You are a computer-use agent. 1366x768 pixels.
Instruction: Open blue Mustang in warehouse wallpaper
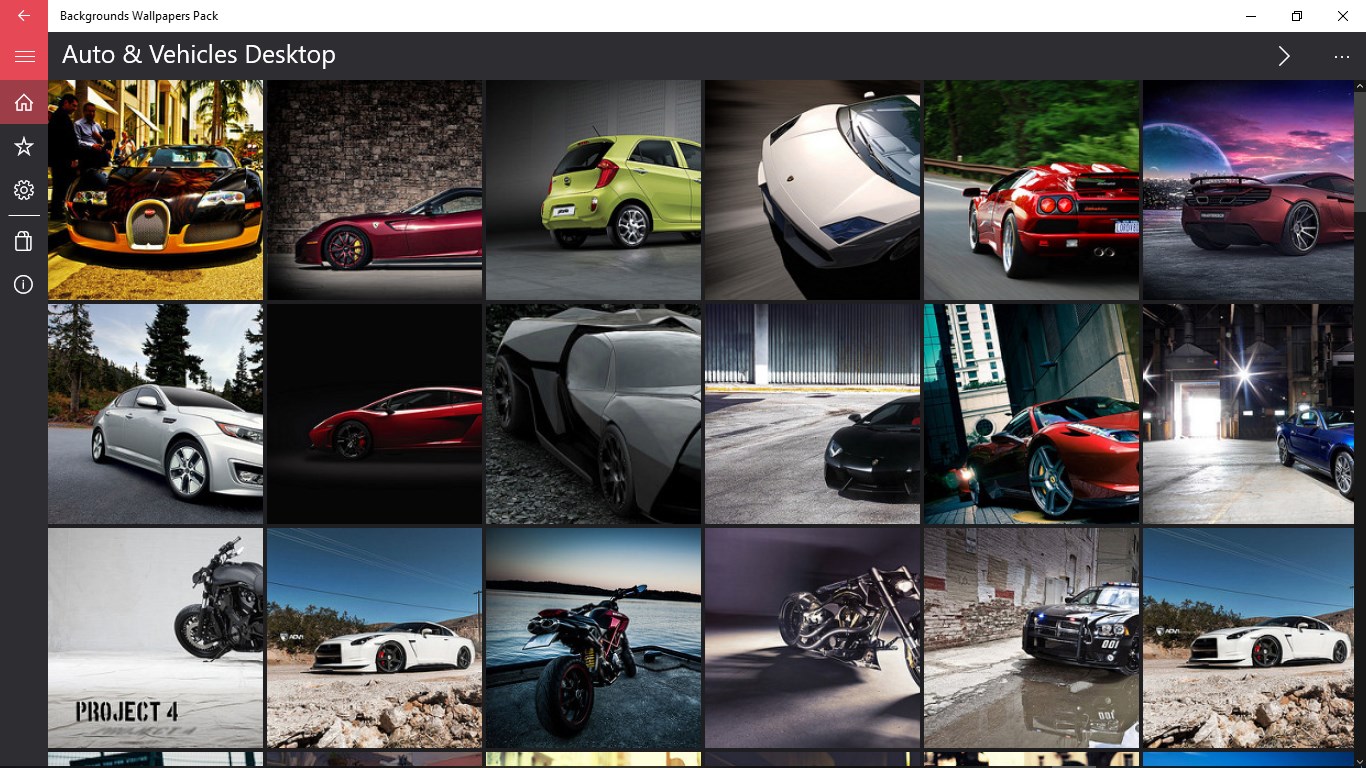tap(1249, 414)
